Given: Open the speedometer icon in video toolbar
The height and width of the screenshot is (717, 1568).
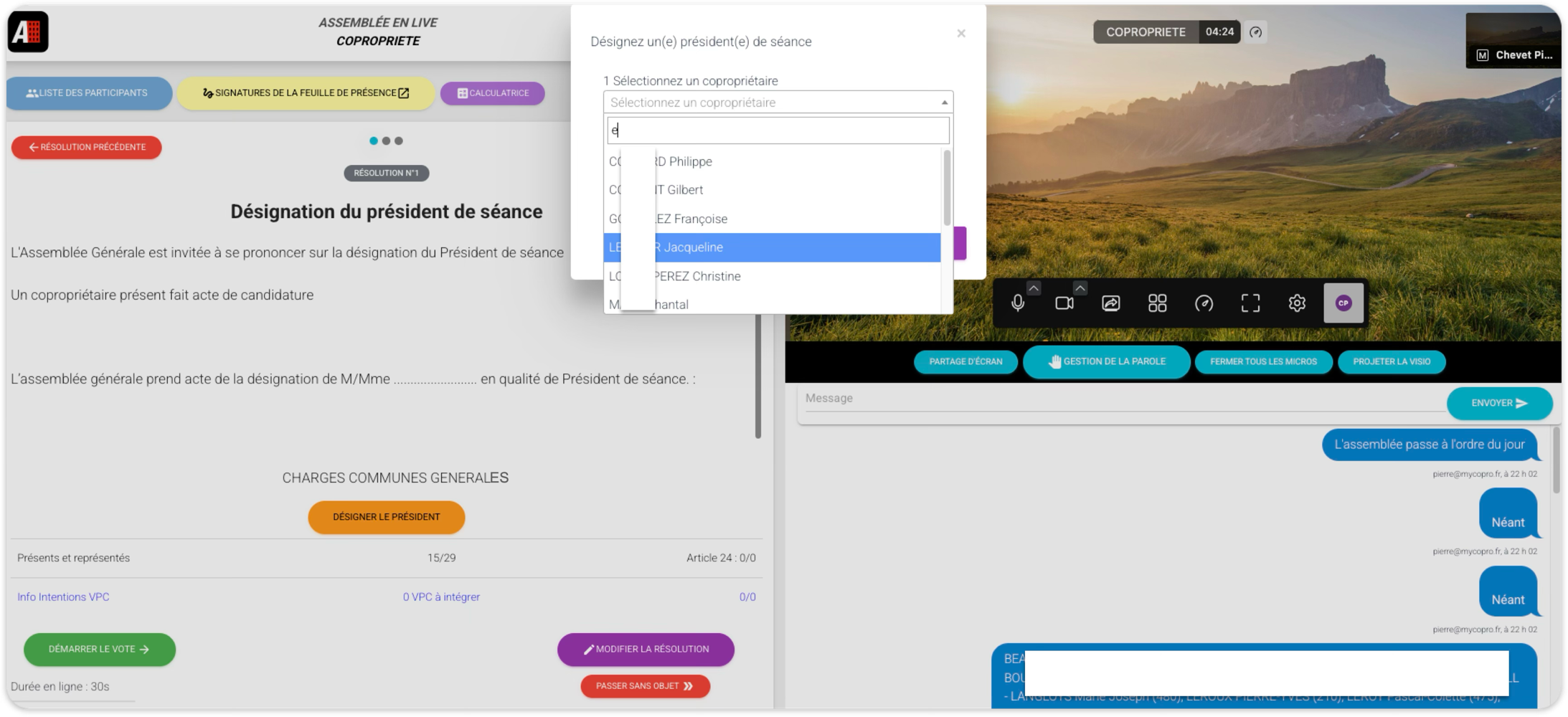Looking at the screenshot, I should click(1204, 303).
